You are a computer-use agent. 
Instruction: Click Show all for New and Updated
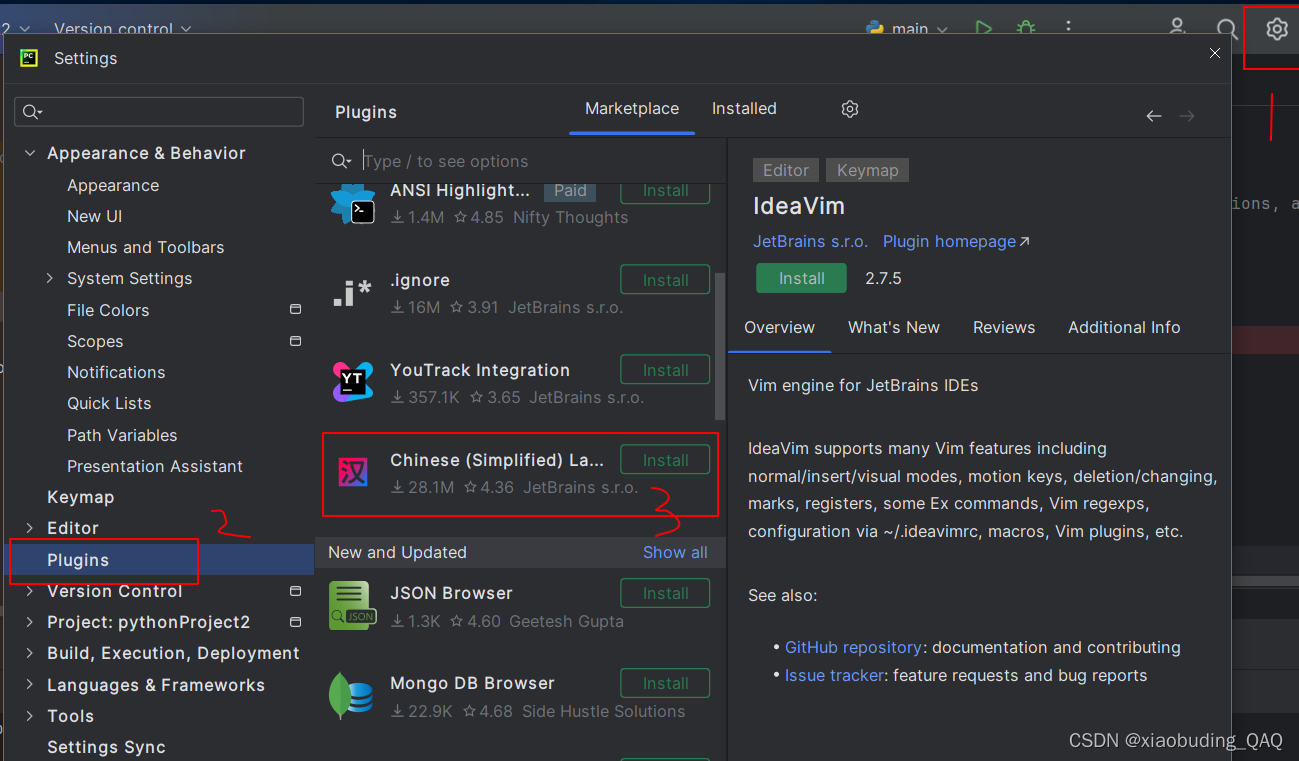coord(675,552)
